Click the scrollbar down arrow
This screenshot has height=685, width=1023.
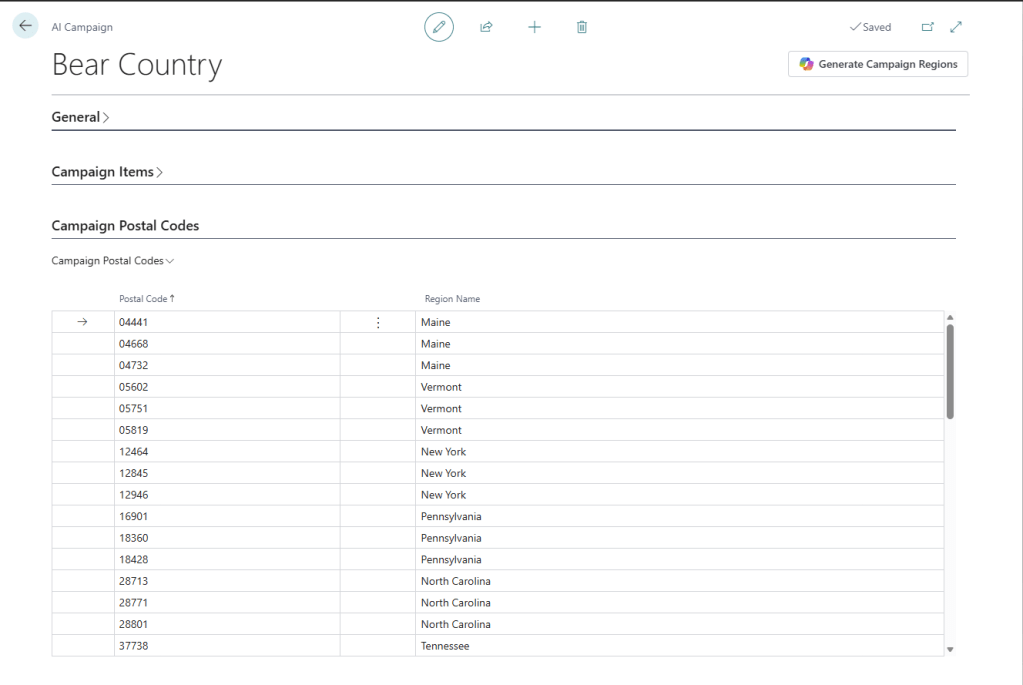[x=950, y=649]
